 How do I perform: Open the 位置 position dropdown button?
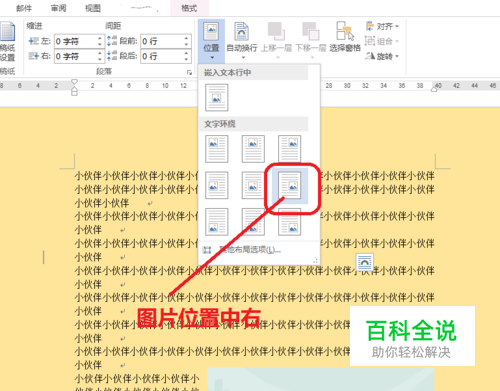(x=211, y=41)
